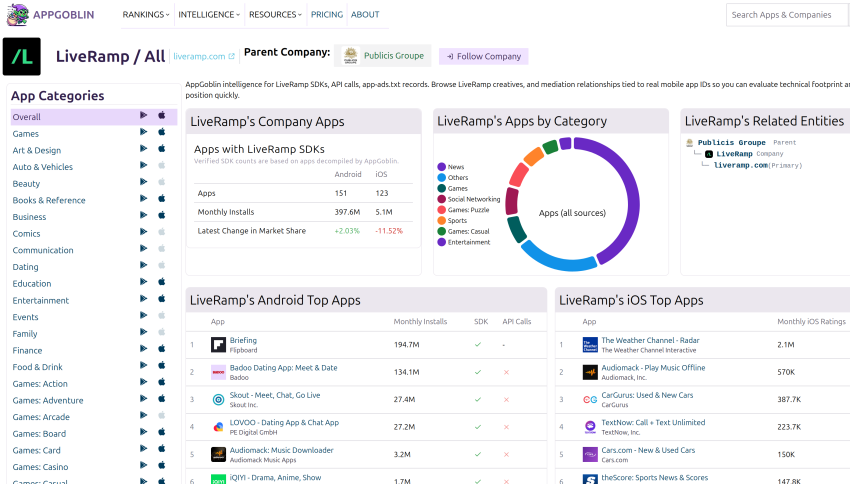Open LOVOO - Dating App & Chat App

click(x=285, y=422)
